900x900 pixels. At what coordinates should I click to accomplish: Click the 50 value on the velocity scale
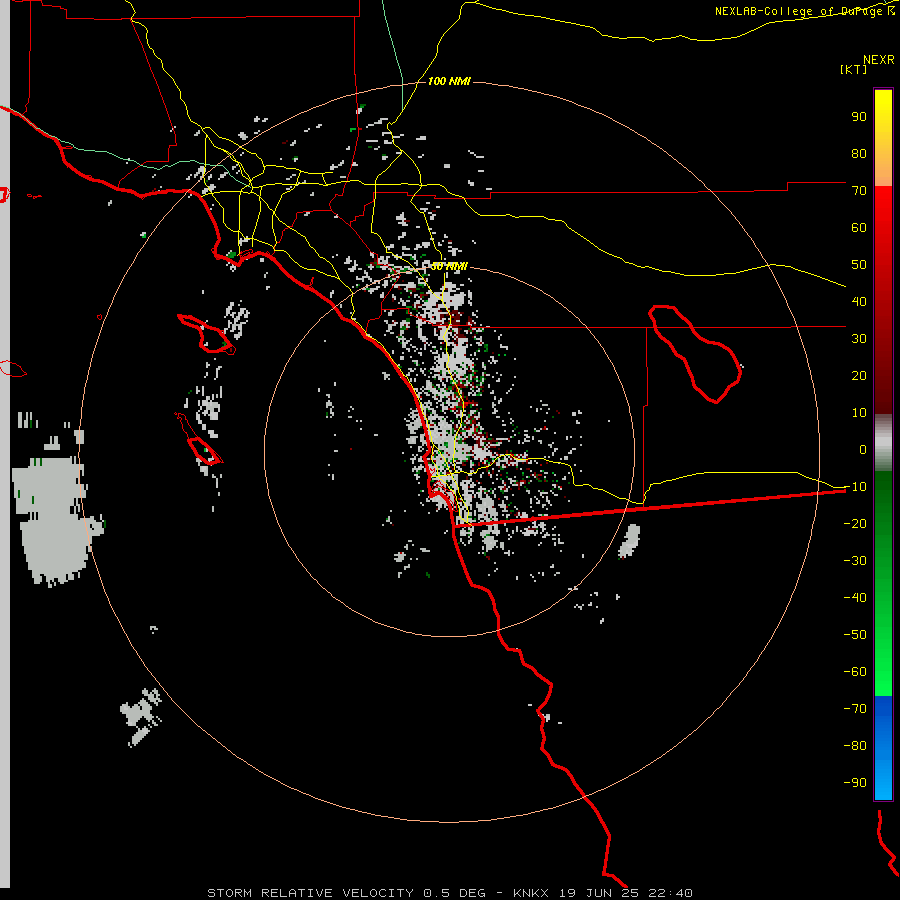[859, 265]
